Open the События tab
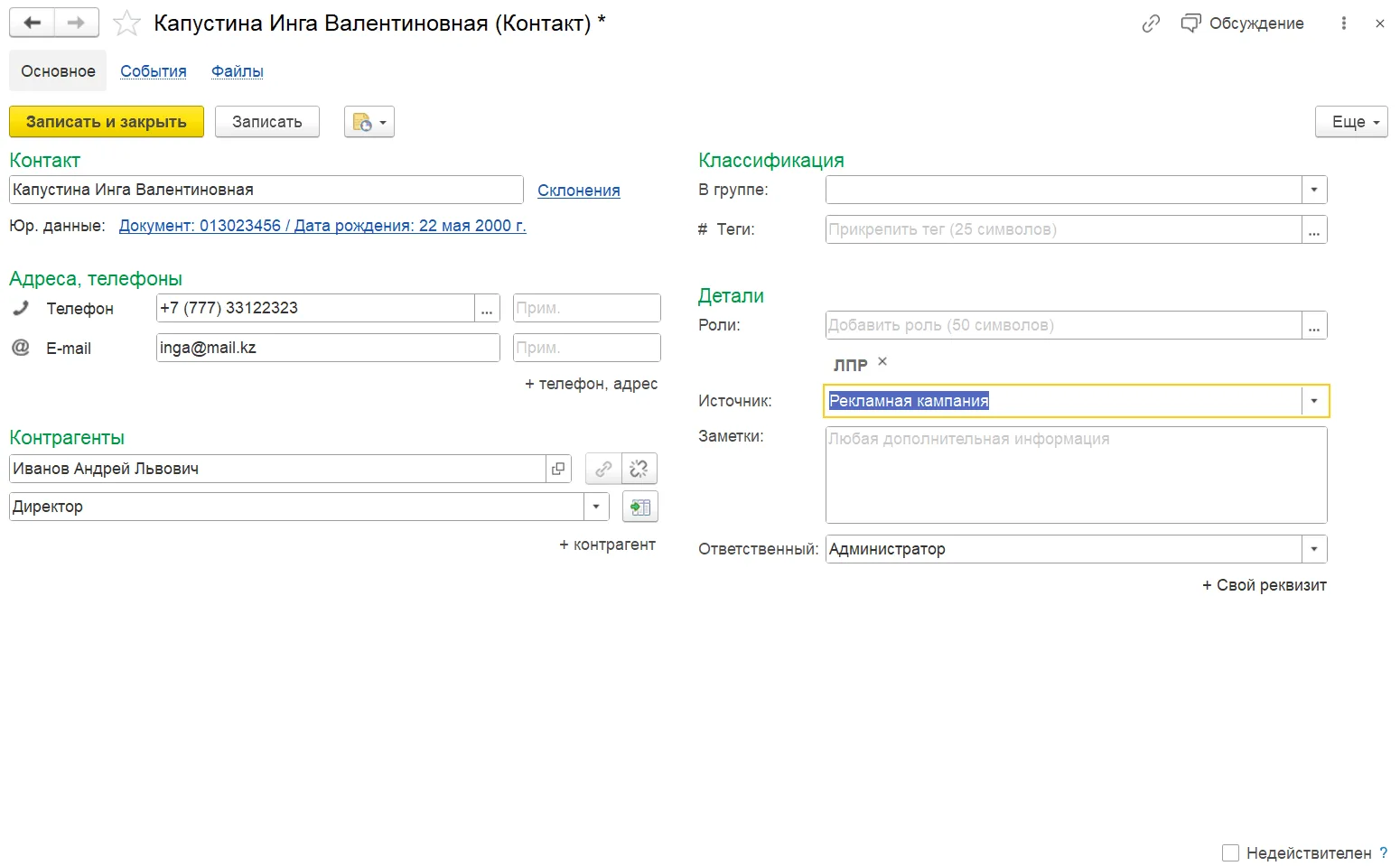The width and height of the screenshot is (1400, 866). 154,71
